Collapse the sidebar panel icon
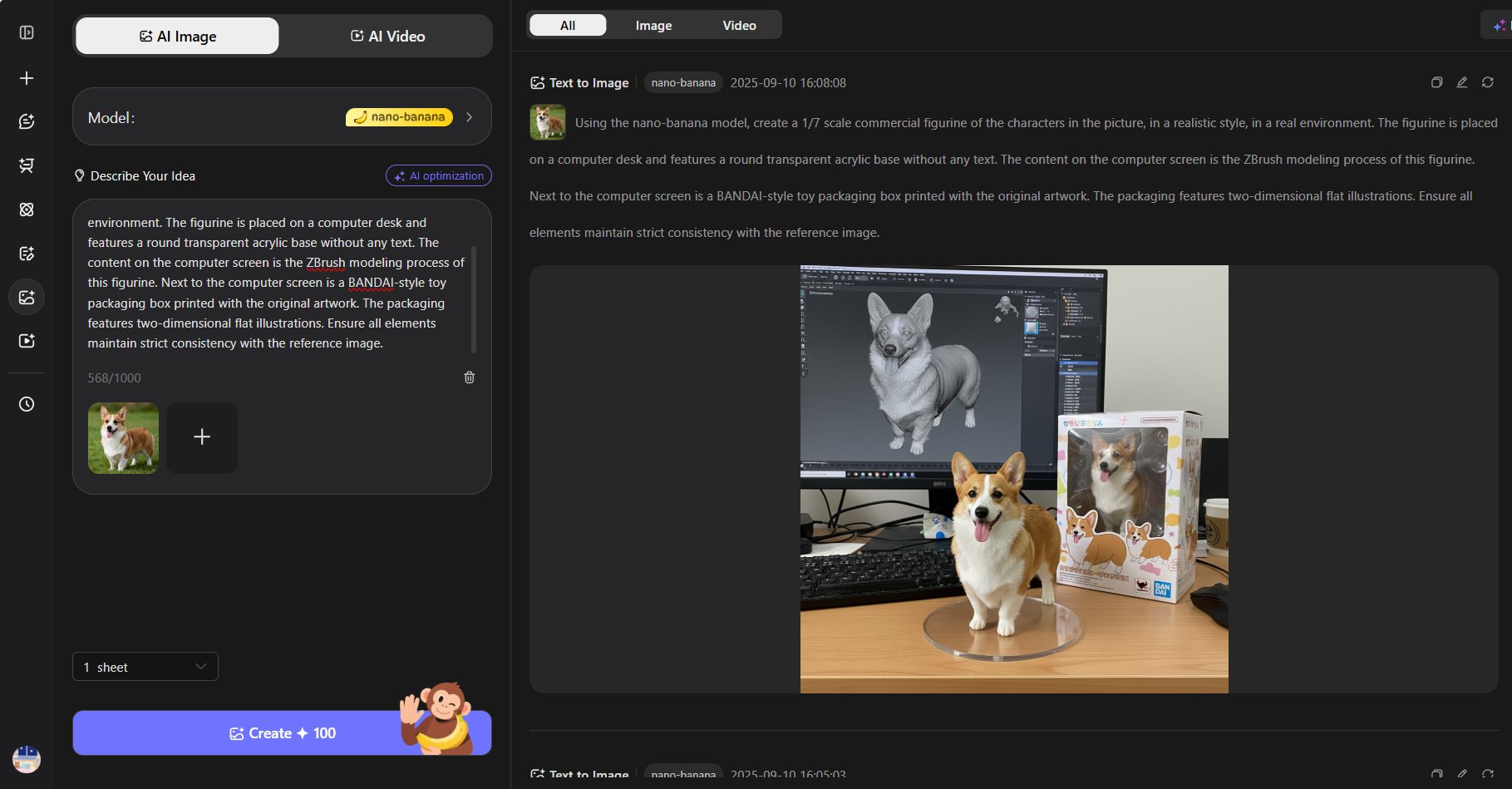The height and width of the screenshot is (789, 1512). (27, 32)
